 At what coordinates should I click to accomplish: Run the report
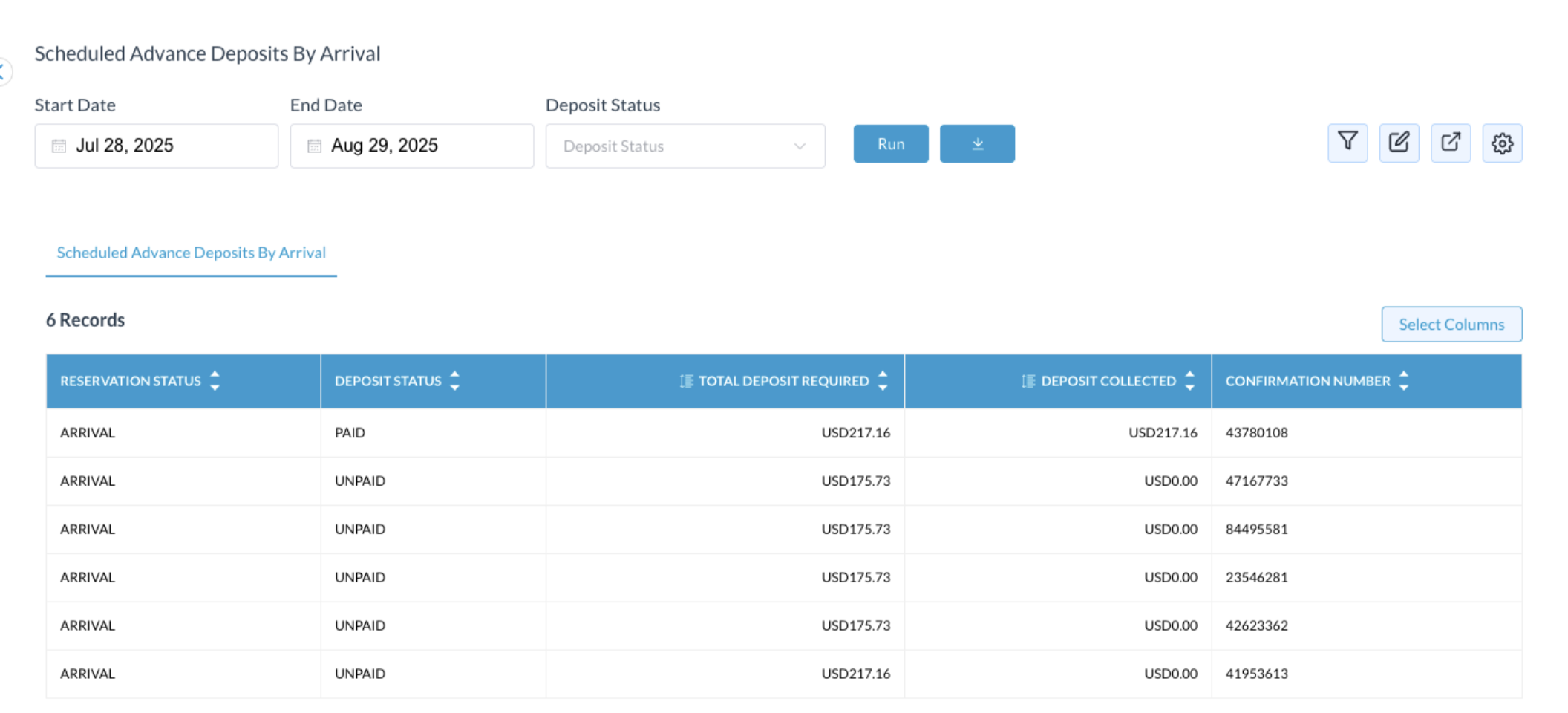pyautogui.click(x=891, y=143)
